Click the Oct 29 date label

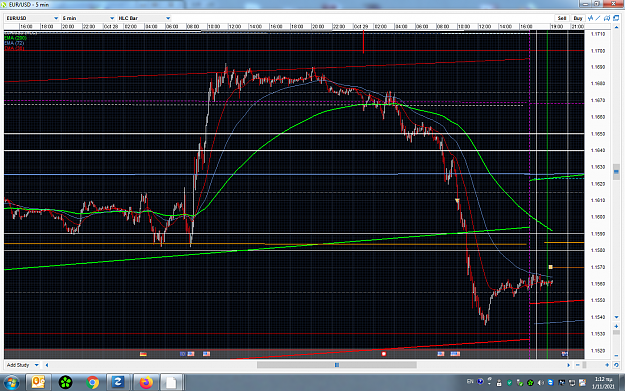tap(361, 27)
